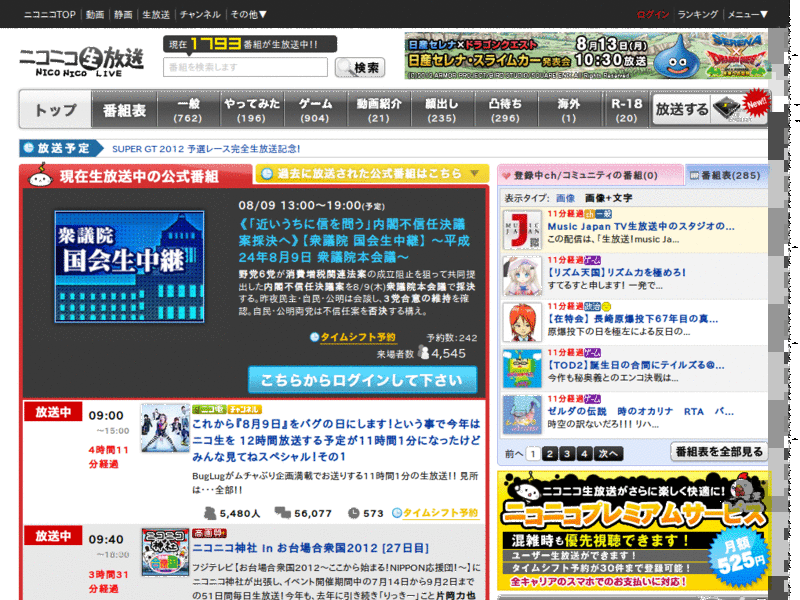
Task: Set display type to 画像+文字
Action: [x=609, y=198]
